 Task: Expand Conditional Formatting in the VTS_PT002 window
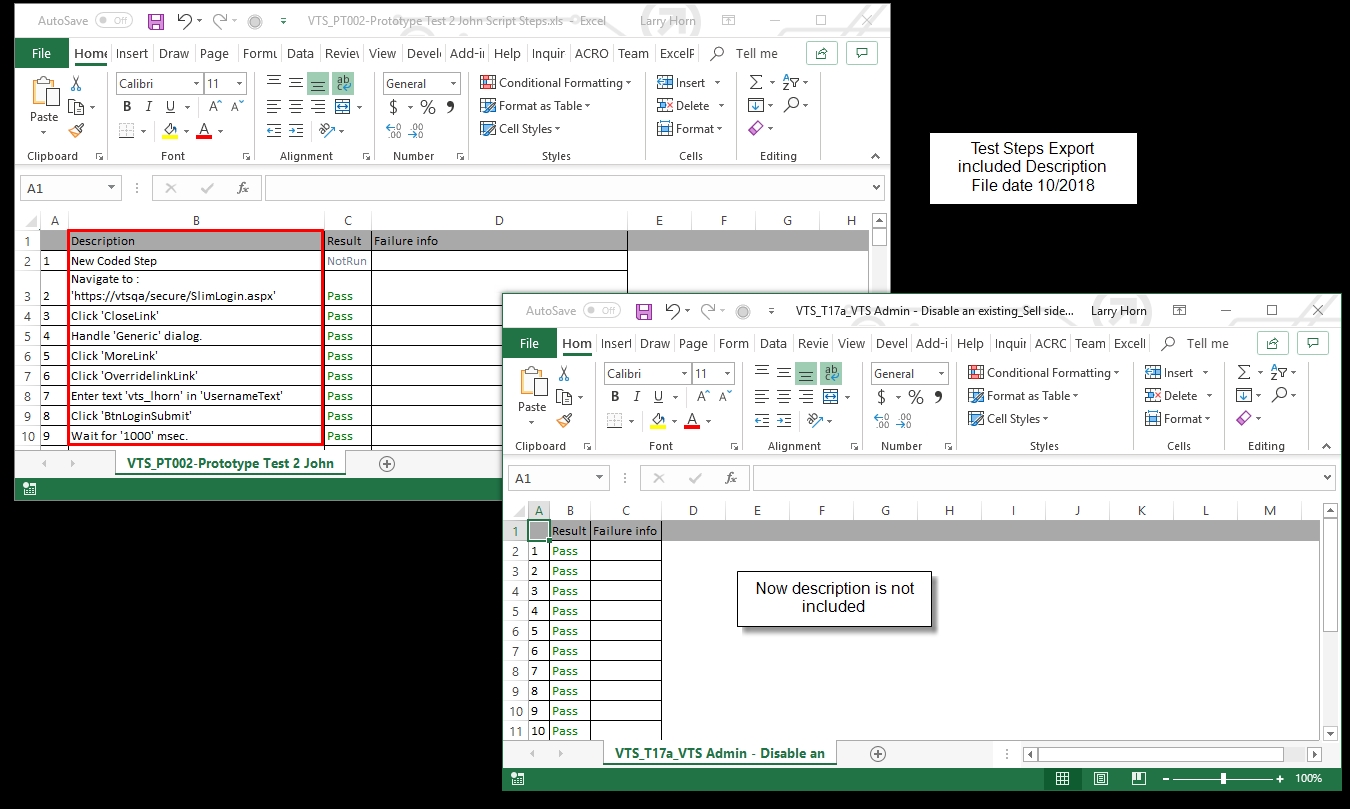click(556, 83)
